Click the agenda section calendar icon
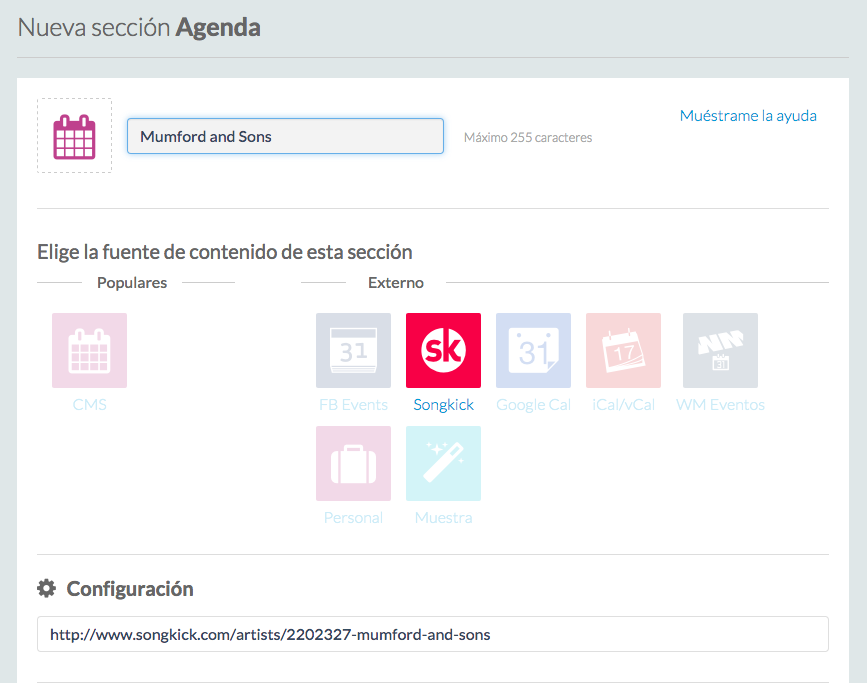 click(74, 136)
